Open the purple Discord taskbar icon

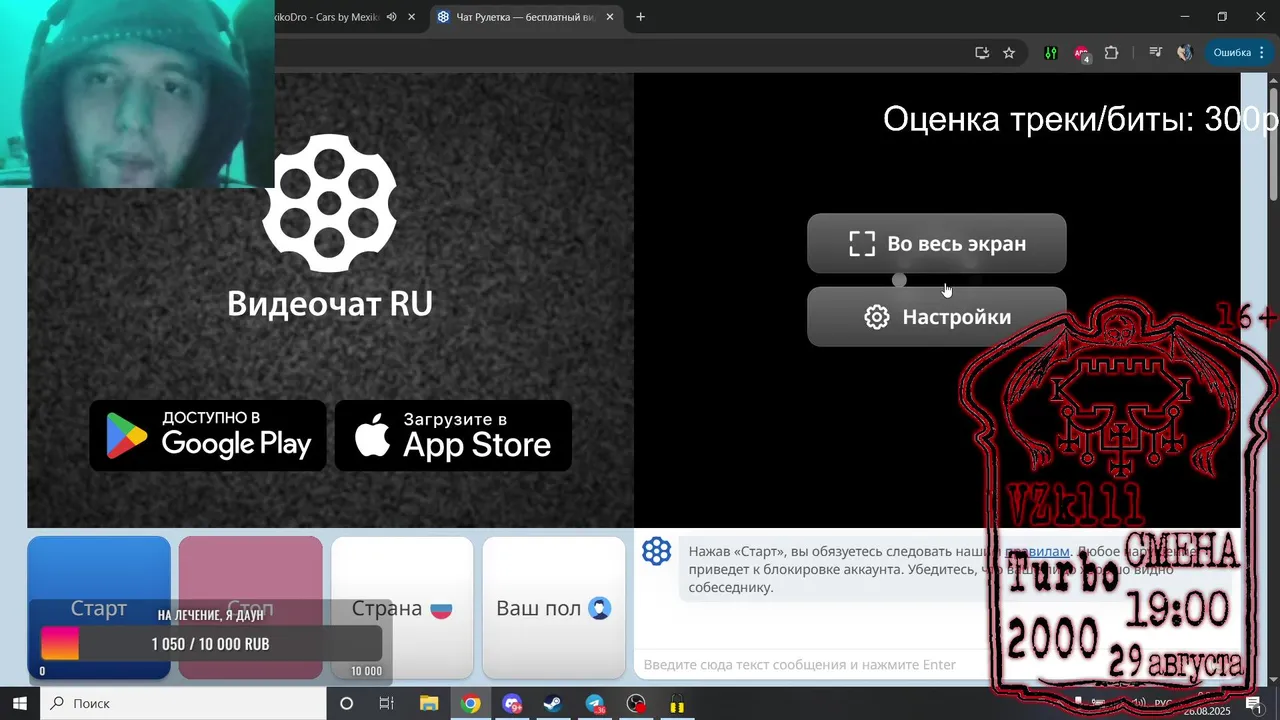point(512,704)
